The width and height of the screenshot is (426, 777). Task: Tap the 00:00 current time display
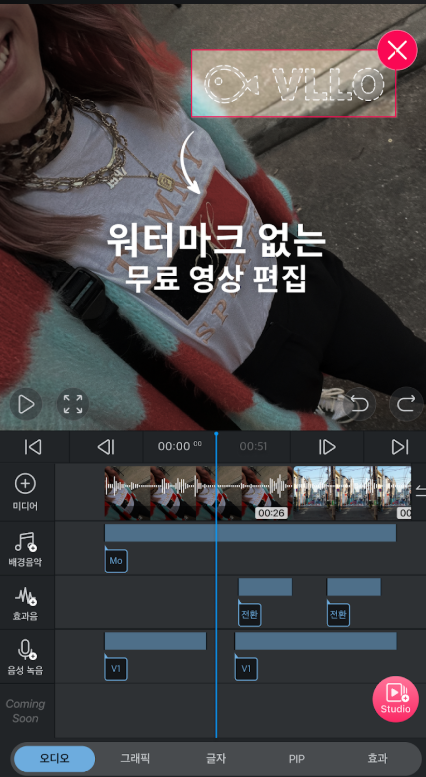point(179,446)
